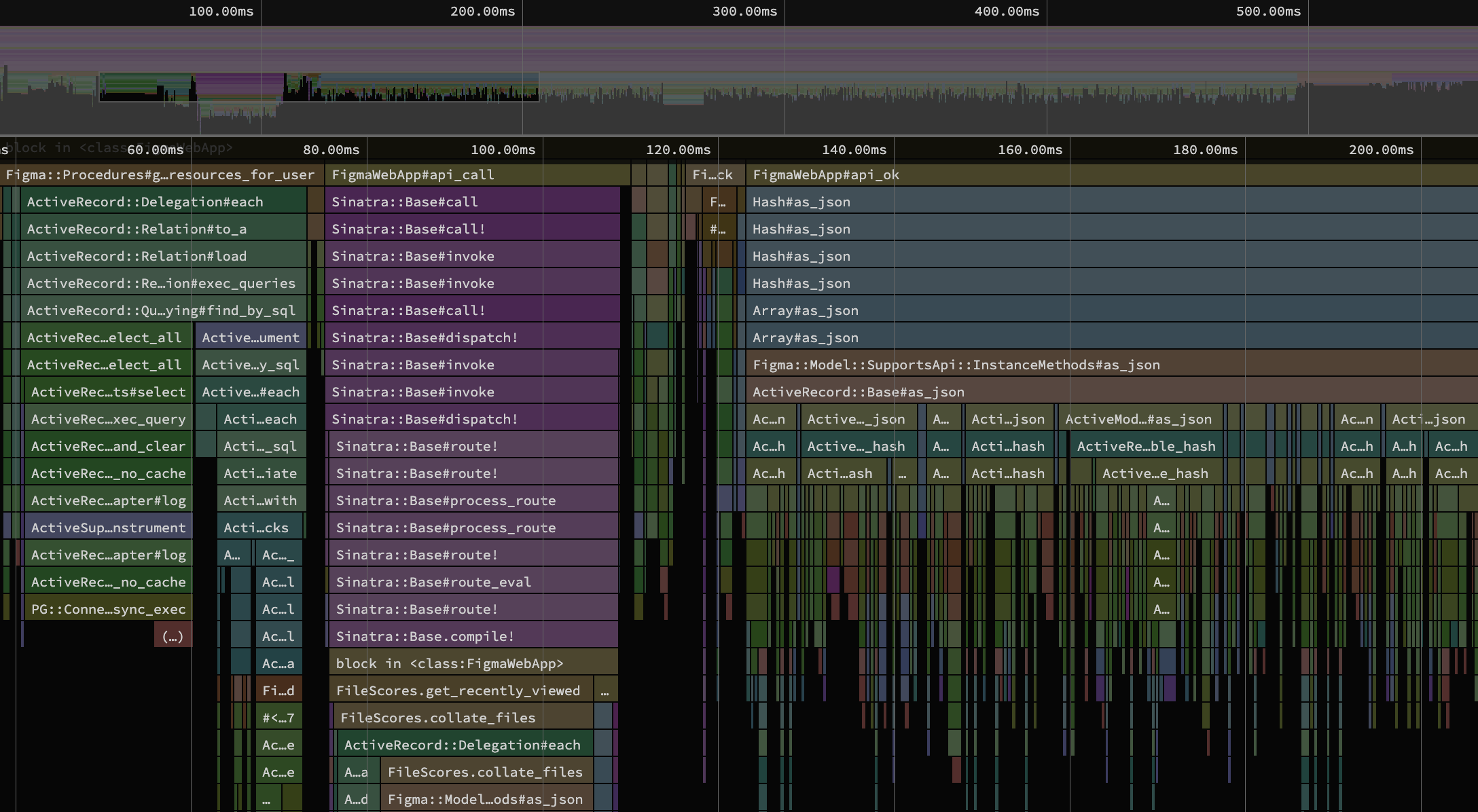Click the Acti…iate frame
Screen dimensions: 1478x812
point(262,473)
